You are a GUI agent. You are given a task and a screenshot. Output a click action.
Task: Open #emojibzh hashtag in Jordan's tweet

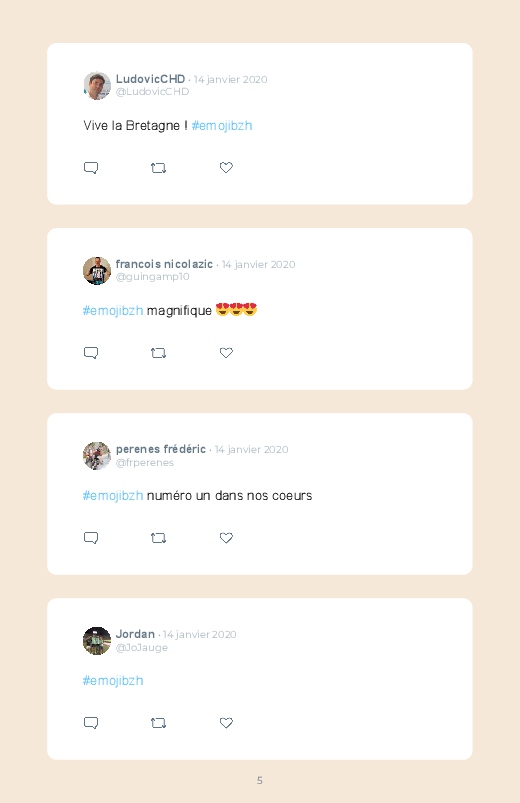click(113, 681)
